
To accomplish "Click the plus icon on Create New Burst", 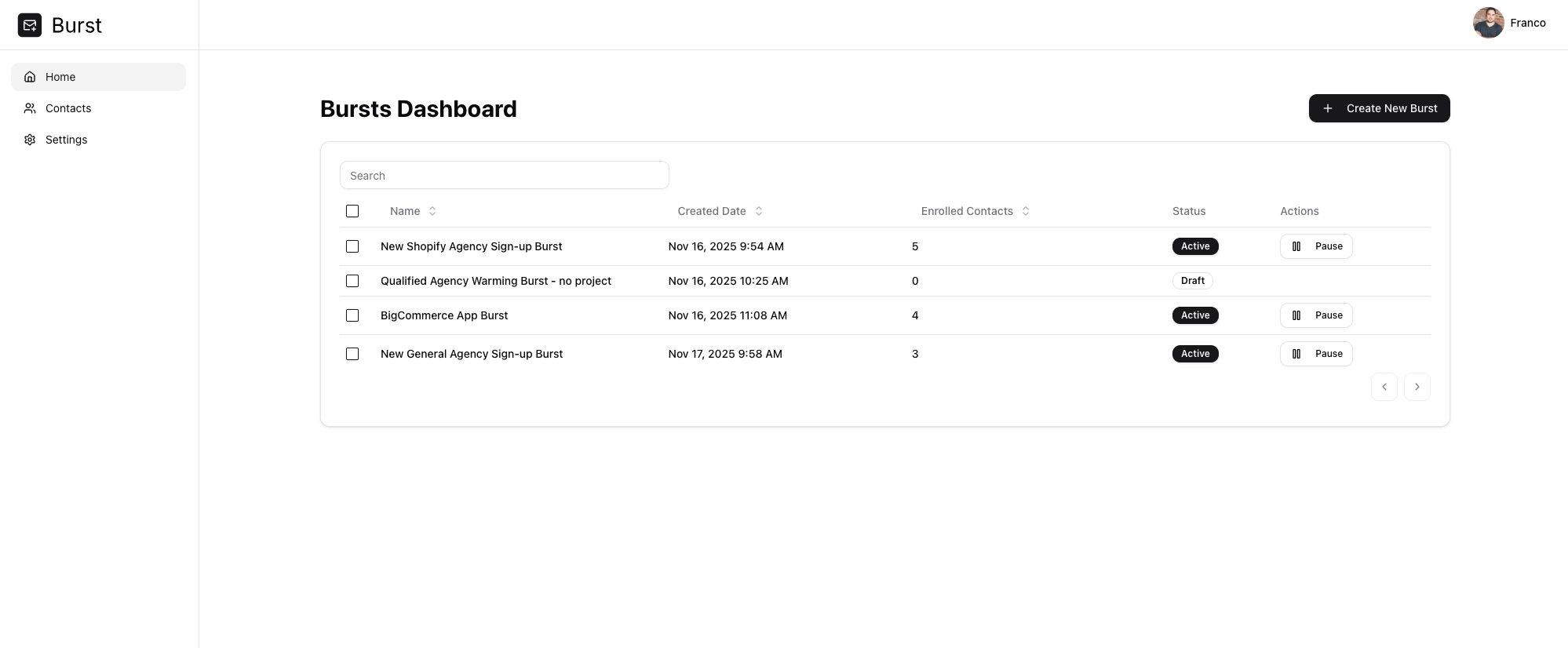I will pyautogui.click(x=1327, y=108).
